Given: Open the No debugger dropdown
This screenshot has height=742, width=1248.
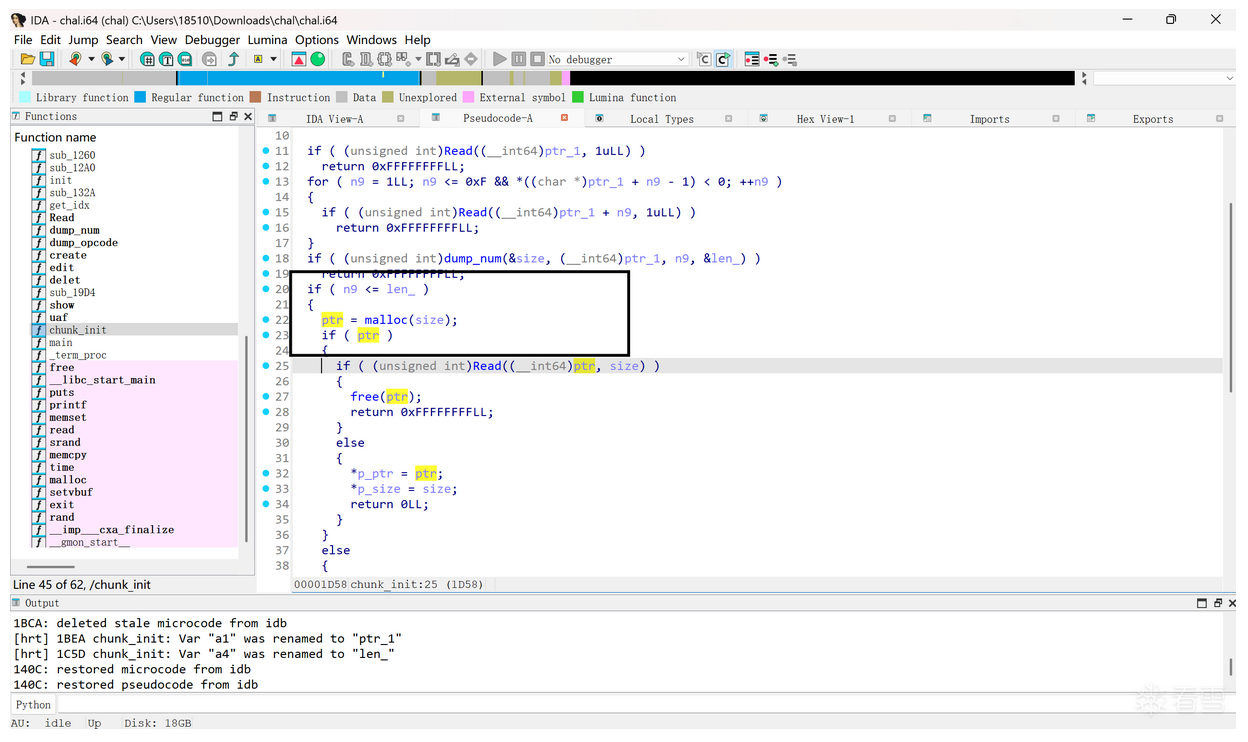Looking at the screenshot, I should click(x=681, y=60).
